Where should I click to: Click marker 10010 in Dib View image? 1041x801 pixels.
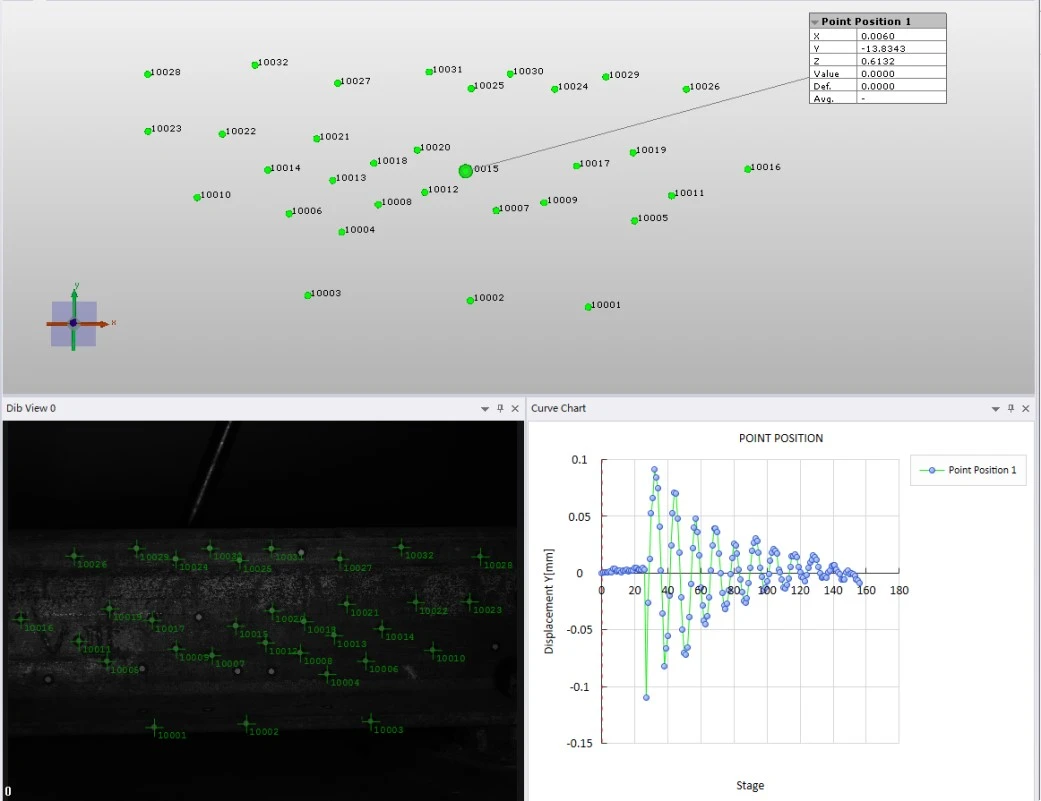(x=433, y=651)
